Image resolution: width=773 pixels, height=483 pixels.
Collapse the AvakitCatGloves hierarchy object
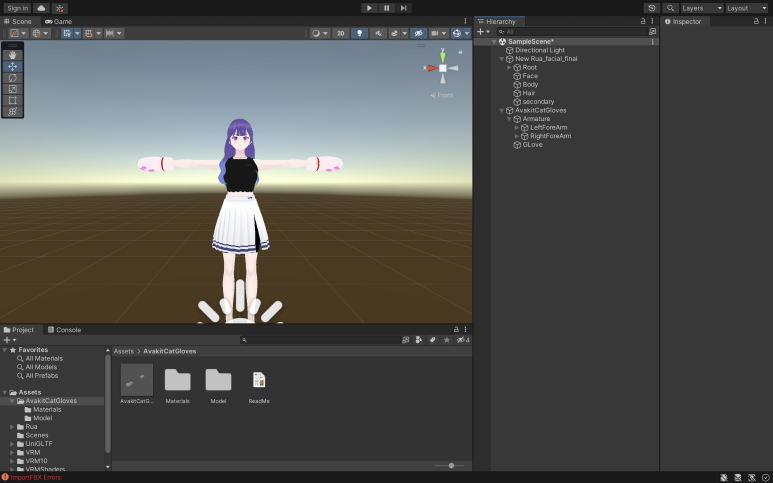pyautogui.click(x=502, y=110)
